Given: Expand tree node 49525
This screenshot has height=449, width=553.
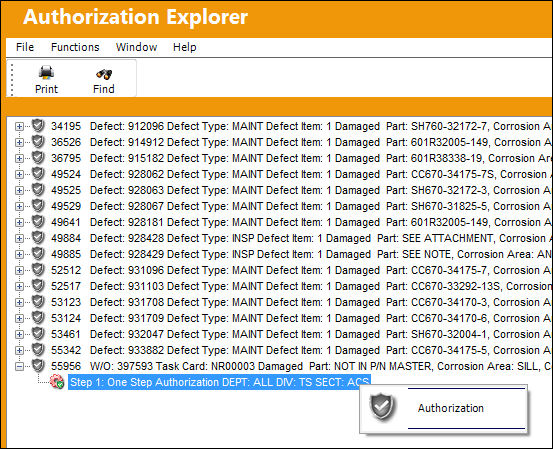Looking at the screenshot, I should tap(19, 190).
